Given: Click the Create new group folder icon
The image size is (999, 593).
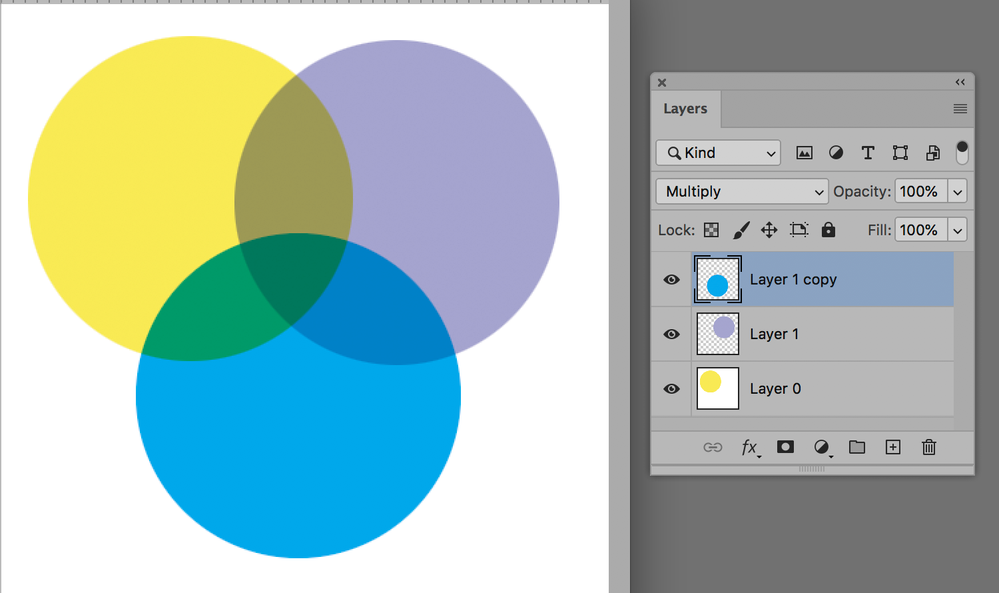Looking at the screenshot, I should click(856, 447).
